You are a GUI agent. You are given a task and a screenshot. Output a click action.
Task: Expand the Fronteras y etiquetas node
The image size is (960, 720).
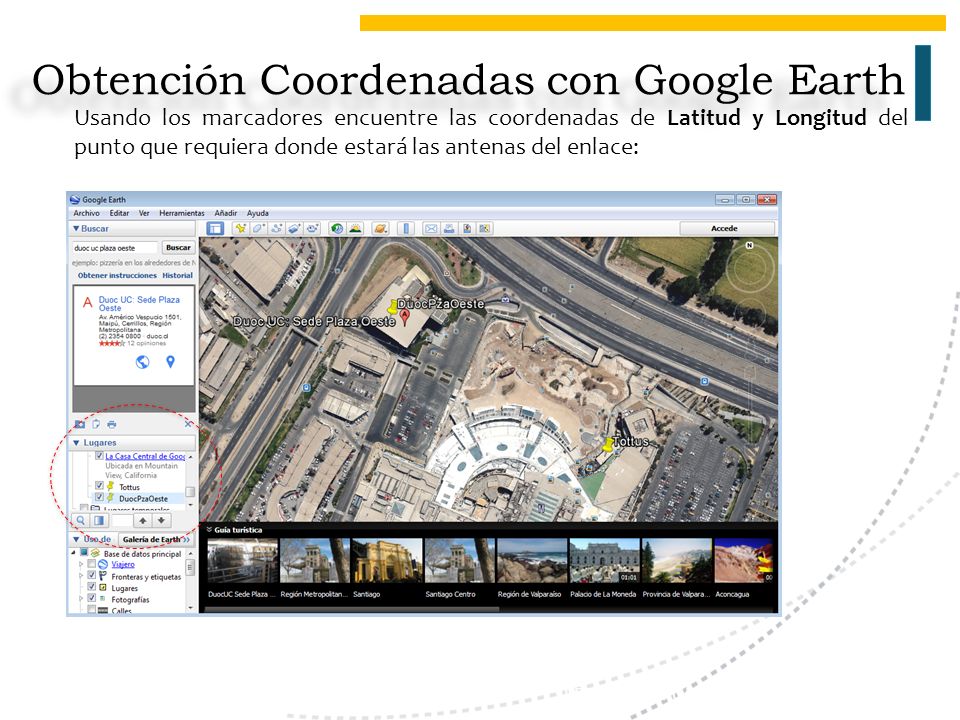click(x=81, y=576)
